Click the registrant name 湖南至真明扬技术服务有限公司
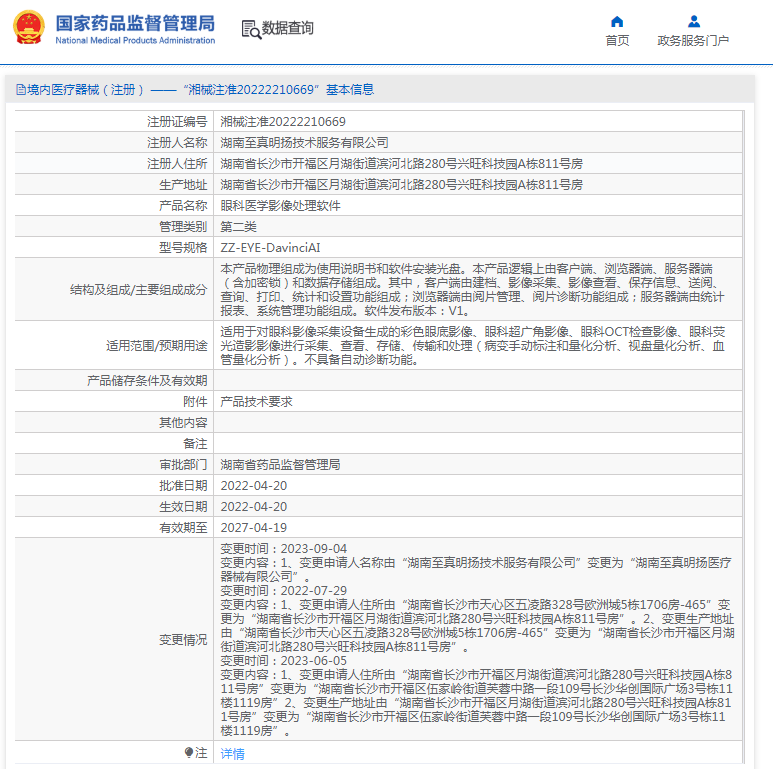 pos(304,143)
